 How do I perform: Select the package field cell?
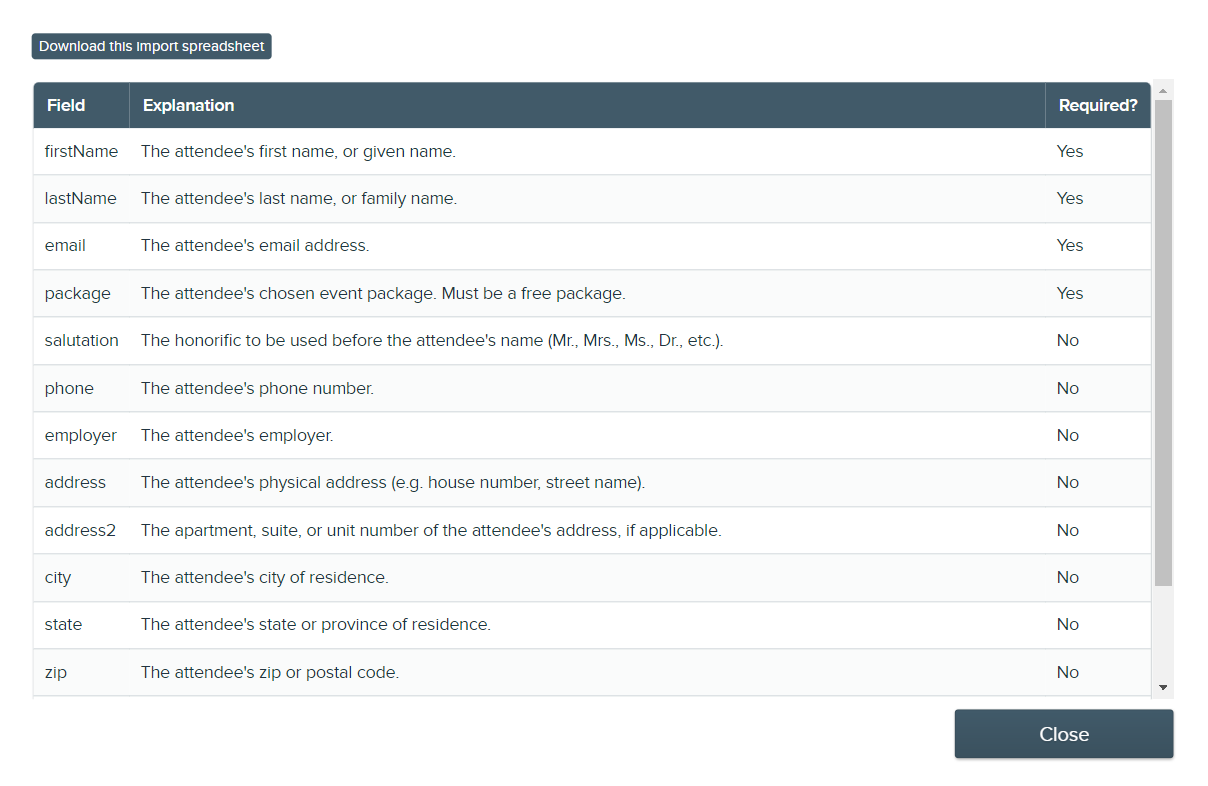81,294
